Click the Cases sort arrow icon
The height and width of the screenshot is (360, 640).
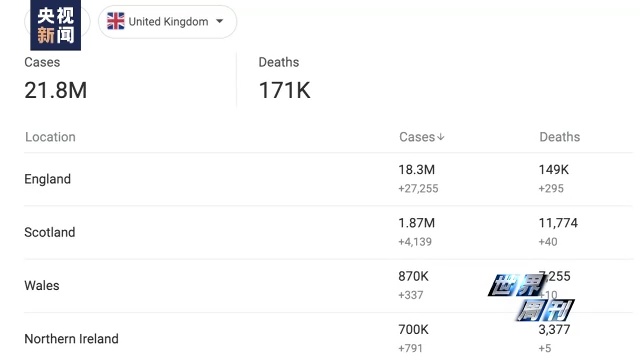(440, 137)
